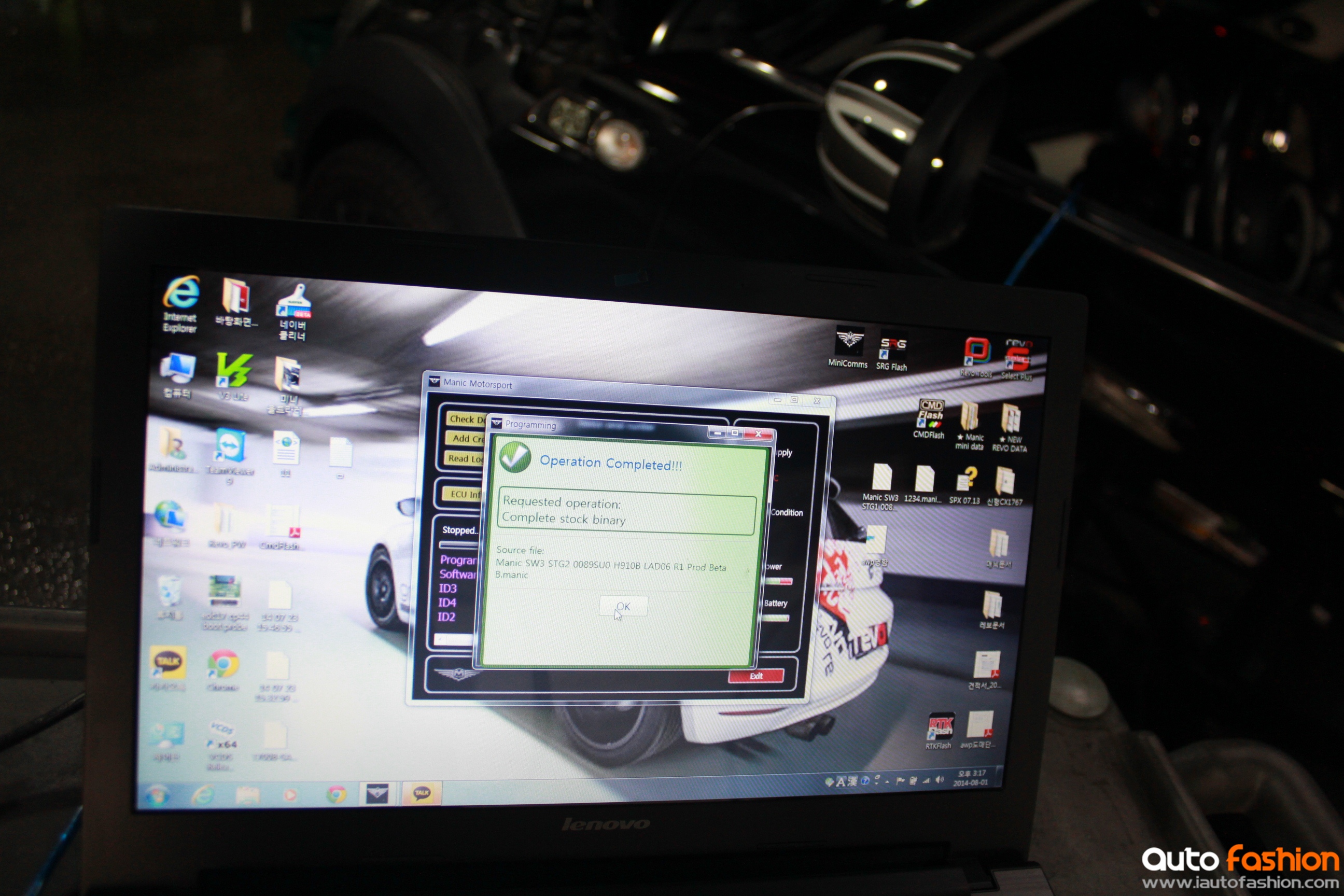The height and width of the screenshot is (896, 1344).
Task: Open the Computer (컴퓨터) desktop icon
Action: point(178,375)
